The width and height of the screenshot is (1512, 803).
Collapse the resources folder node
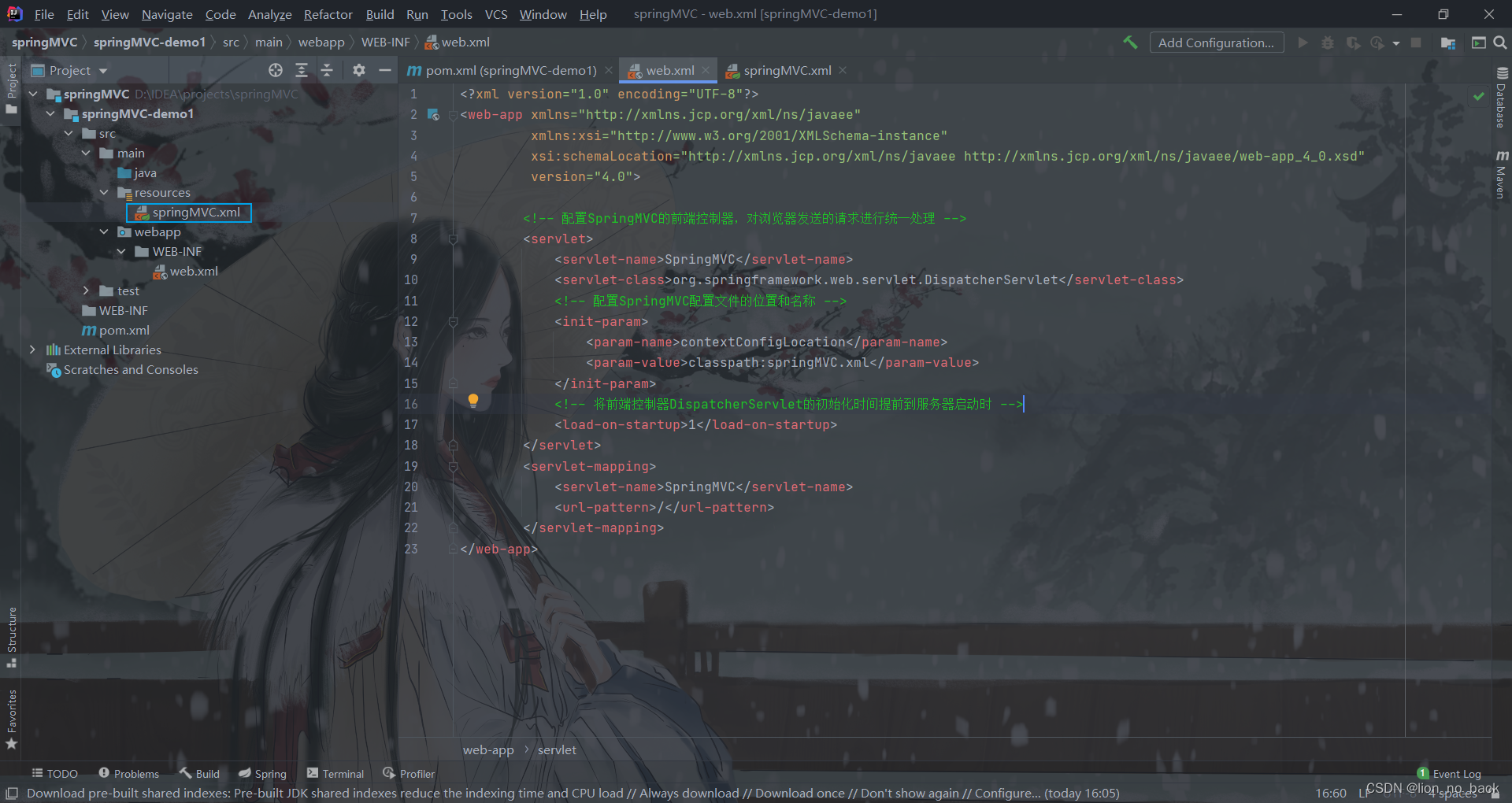pyautogui.click(x=104, y=192)
